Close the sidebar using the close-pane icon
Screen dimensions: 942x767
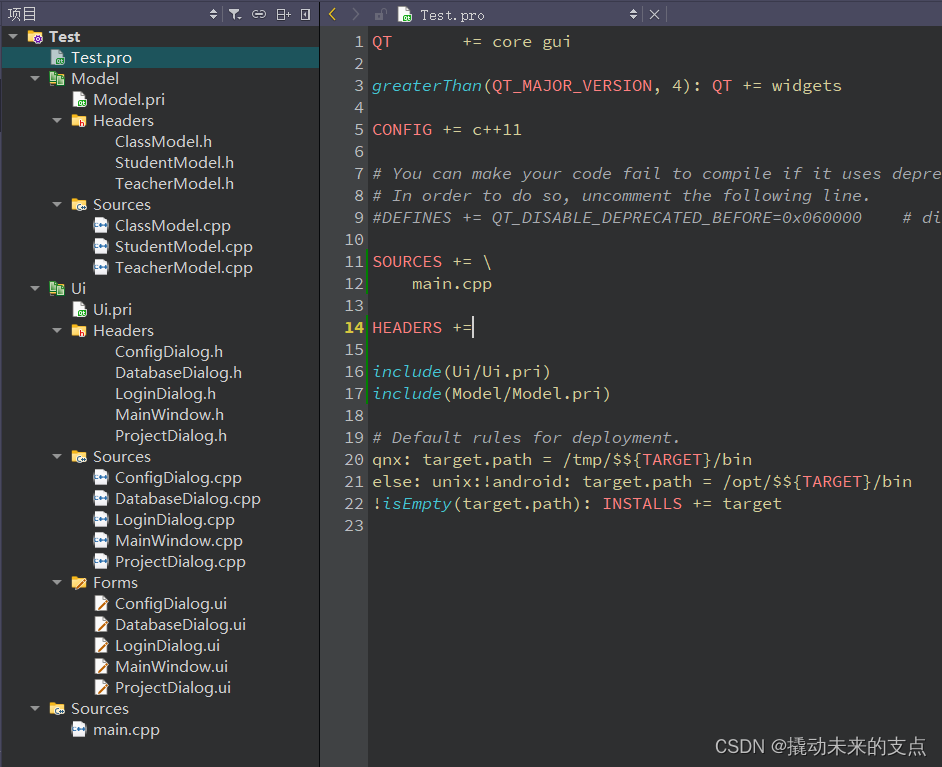305,14
